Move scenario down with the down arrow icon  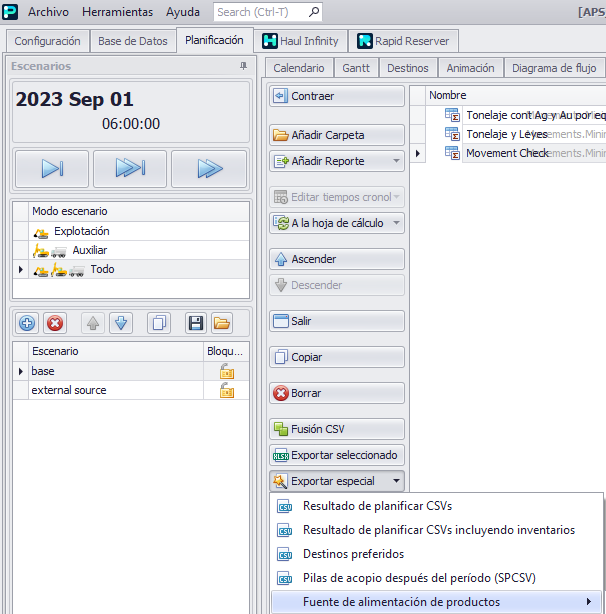coord(120,323)
